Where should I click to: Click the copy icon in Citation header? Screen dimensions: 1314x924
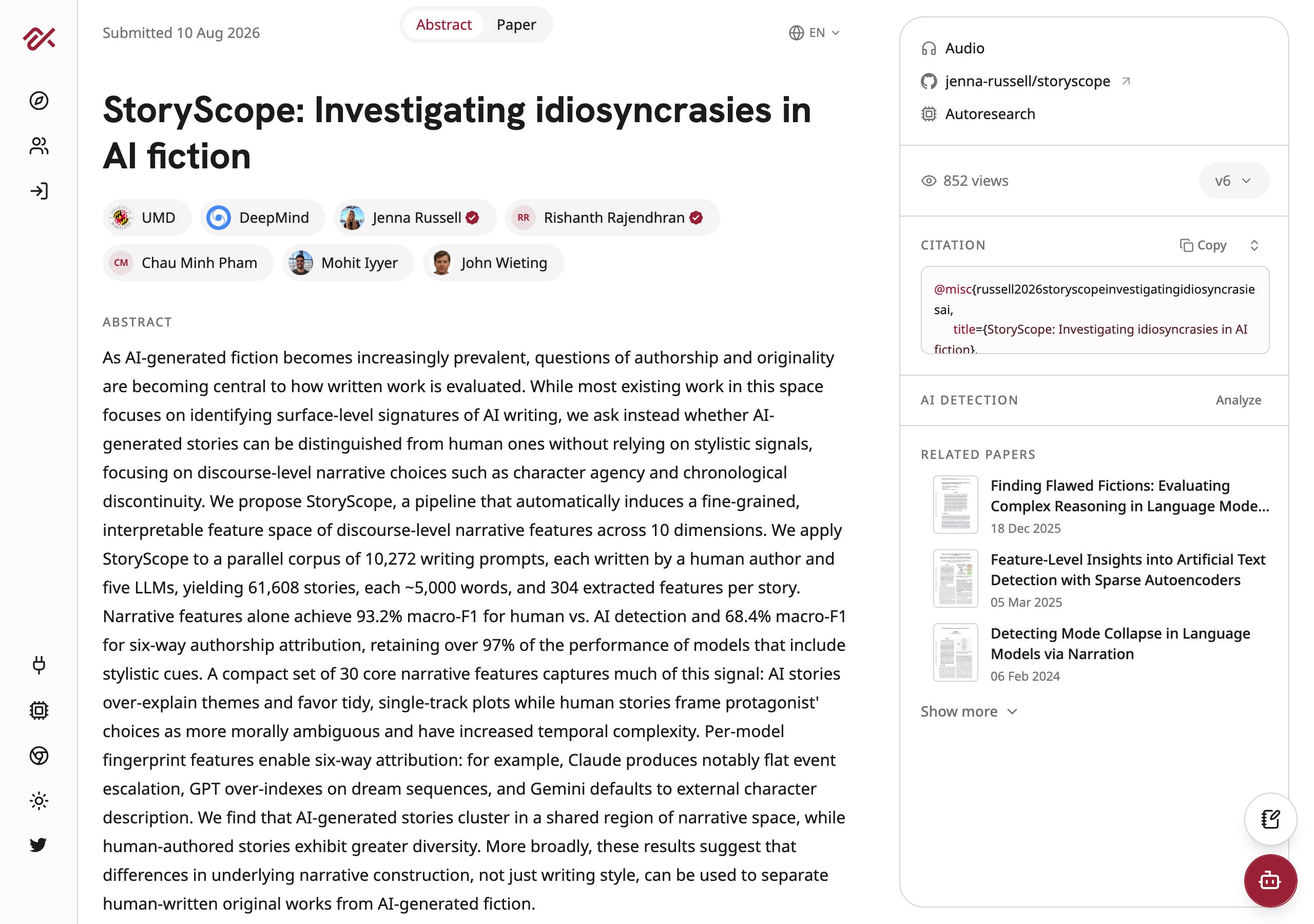pyautogui.click(x=1186, y=245)
